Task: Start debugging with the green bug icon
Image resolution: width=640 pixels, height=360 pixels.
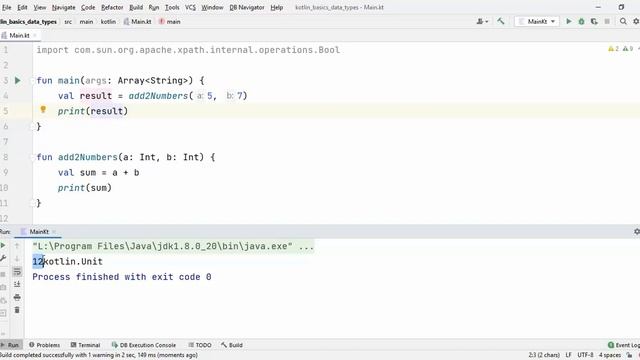Action: [581, 21]
